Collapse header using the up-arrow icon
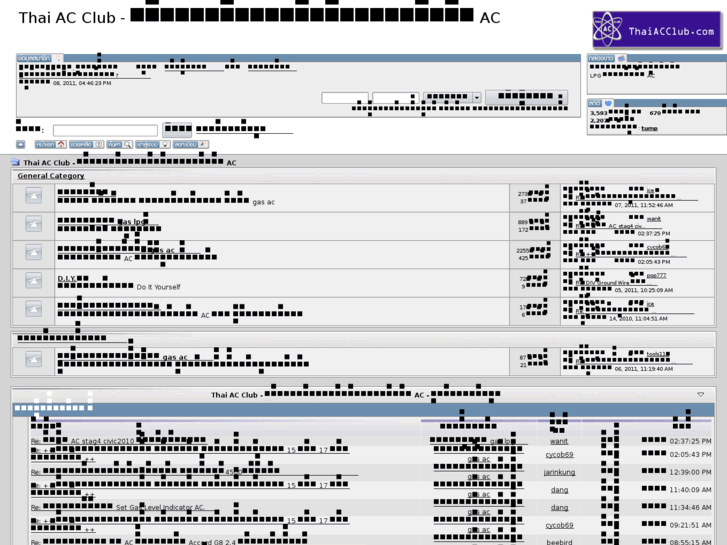 (x=20, y=145)
